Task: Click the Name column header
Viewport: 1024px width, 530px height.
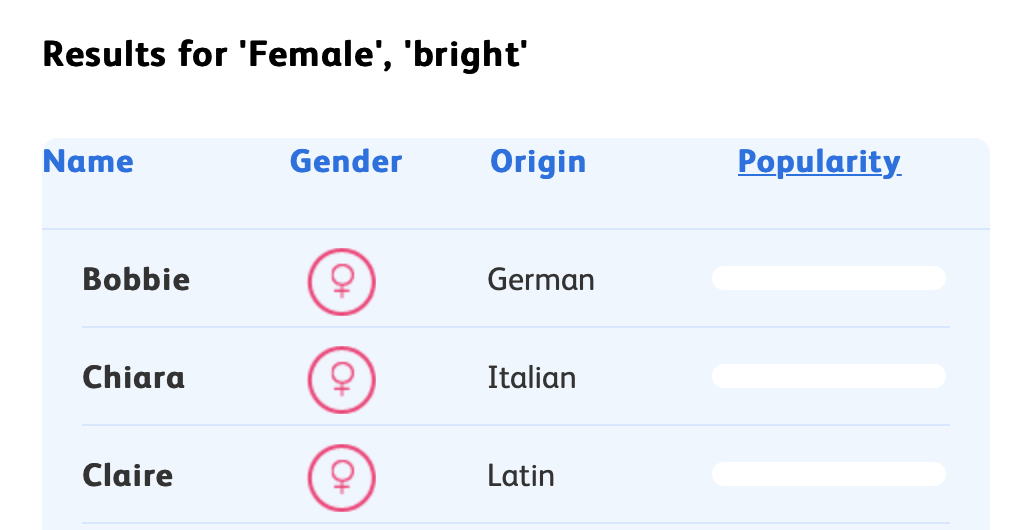Action: 88,162
